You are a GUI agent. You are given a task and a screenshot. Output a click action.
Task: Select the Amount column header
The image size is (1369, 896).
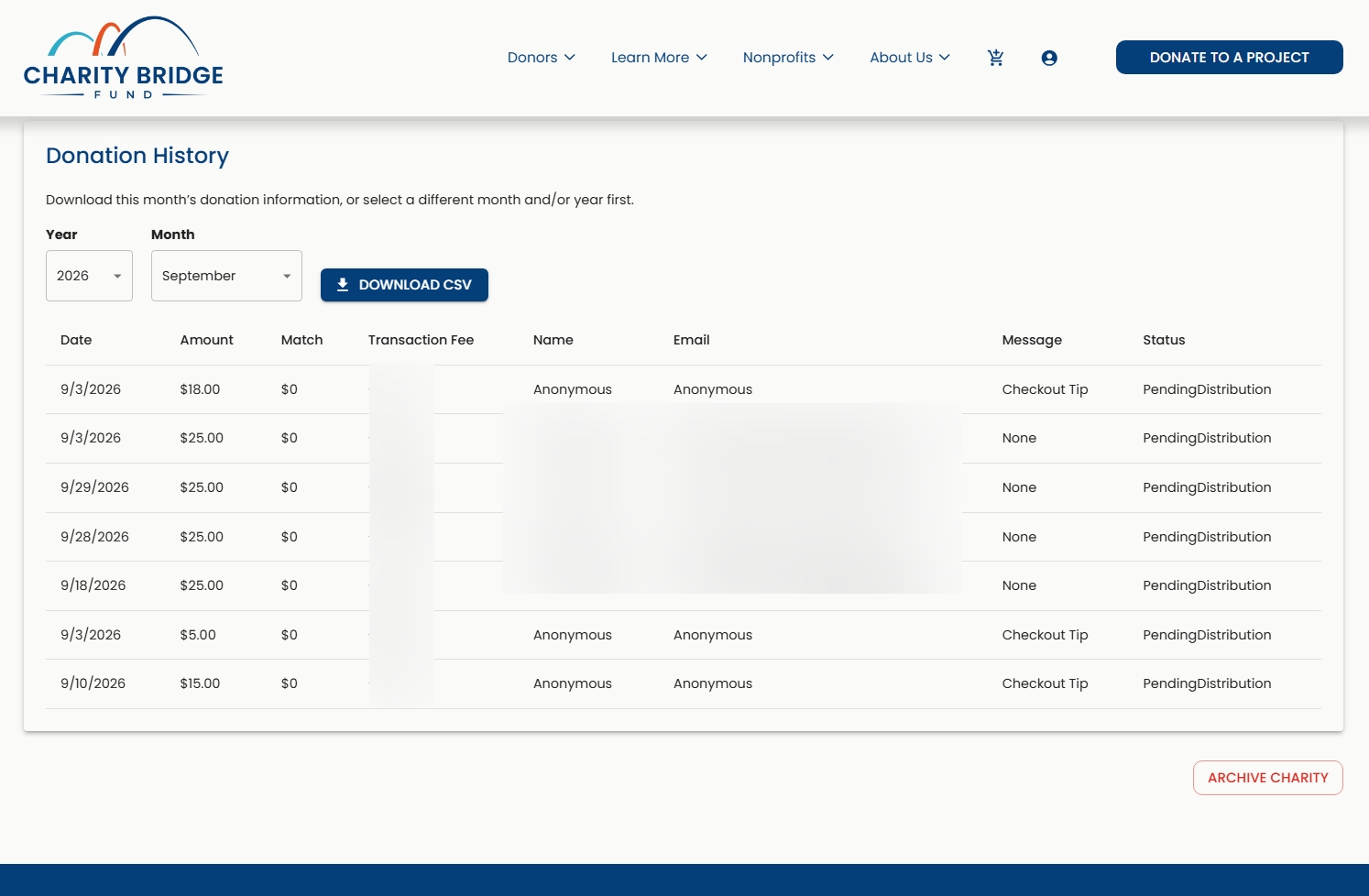[207, 340]
